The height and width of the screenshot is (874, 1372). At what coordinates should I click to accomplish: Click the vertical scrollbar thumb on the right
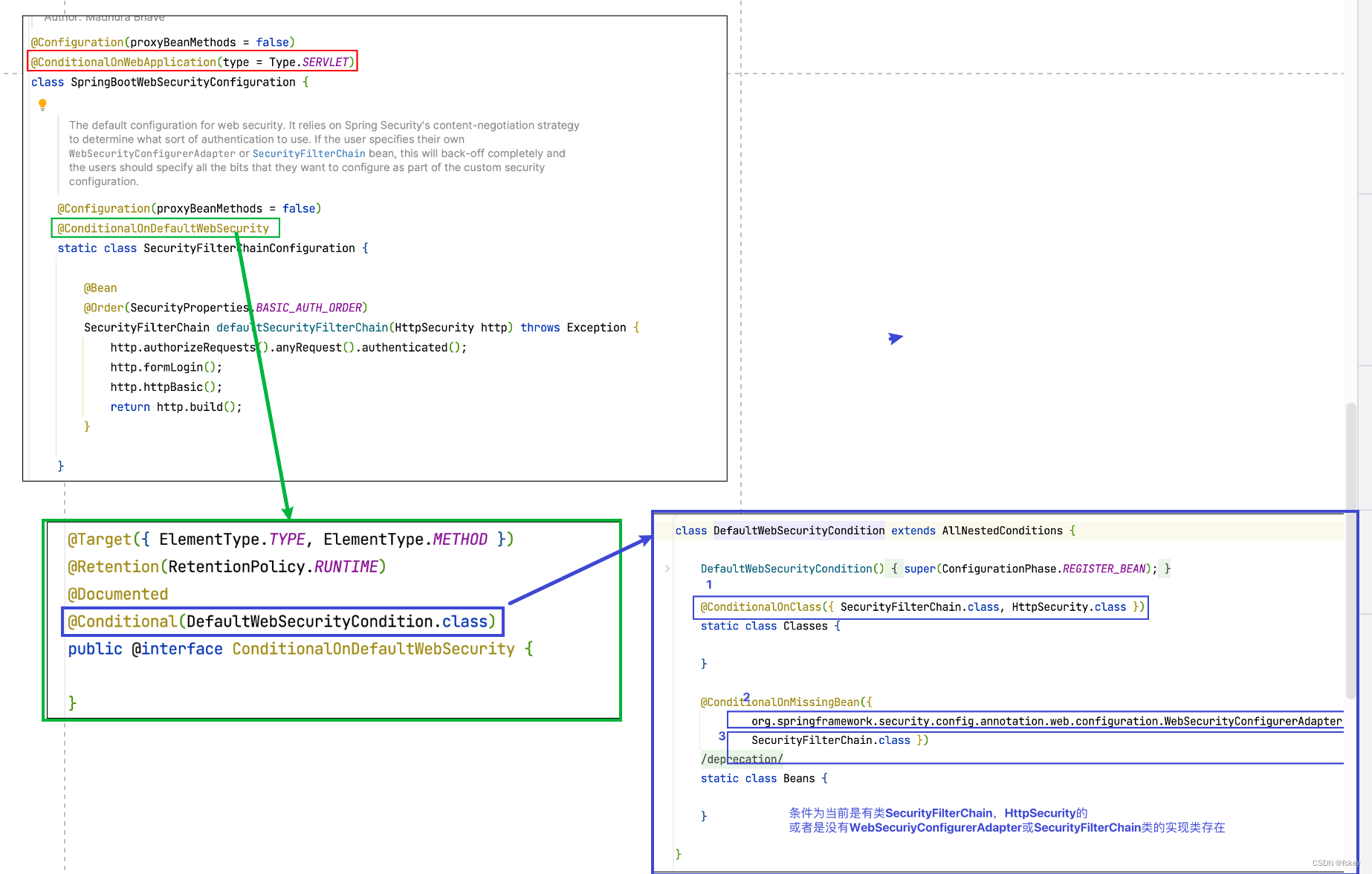1351,550
